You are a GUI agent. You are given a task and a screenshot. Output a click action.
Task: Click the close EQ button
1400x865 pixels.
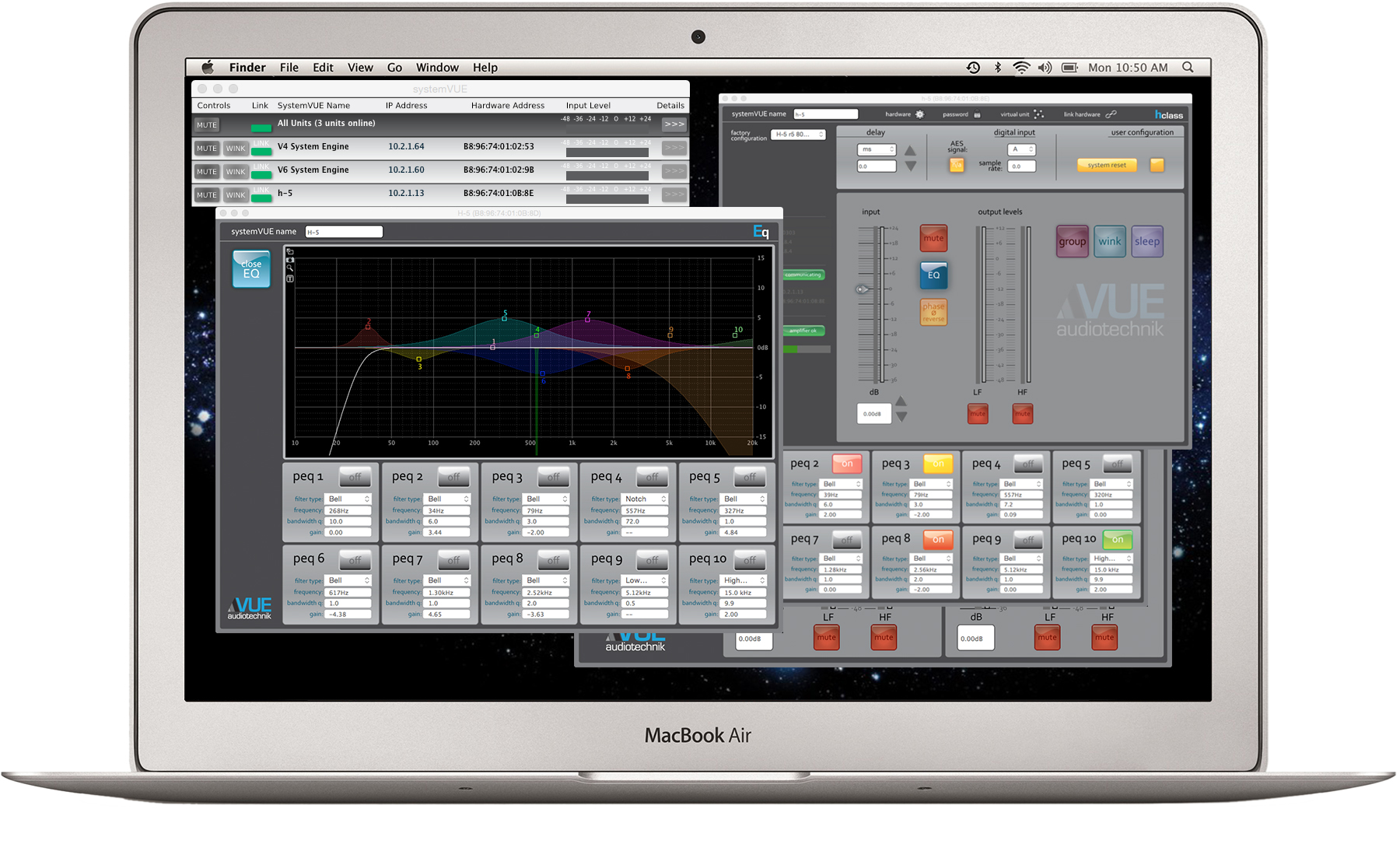pos(251,269)
